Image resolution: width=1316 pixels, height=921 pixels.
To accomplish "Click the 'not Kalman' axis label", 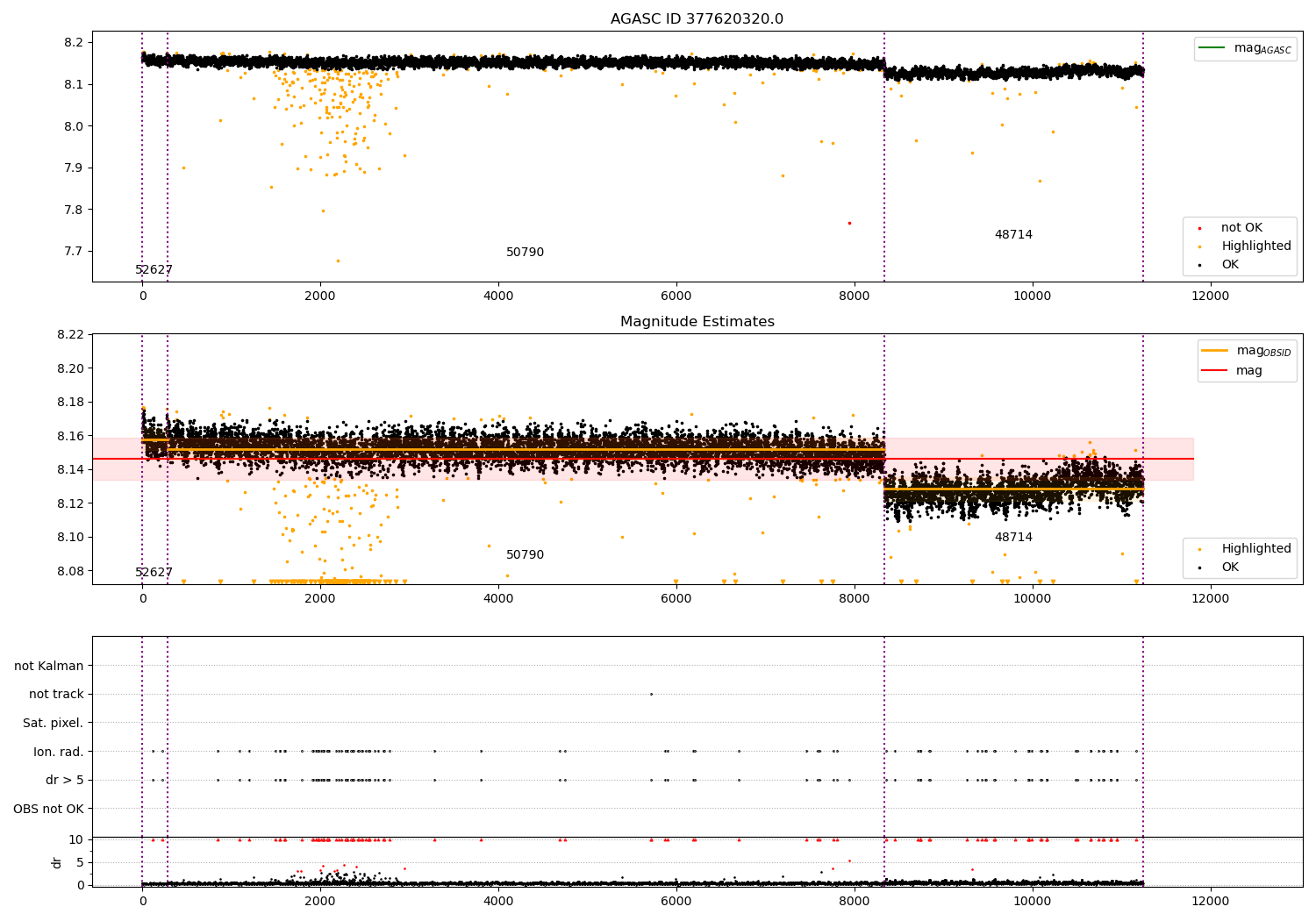I will 49,666.
